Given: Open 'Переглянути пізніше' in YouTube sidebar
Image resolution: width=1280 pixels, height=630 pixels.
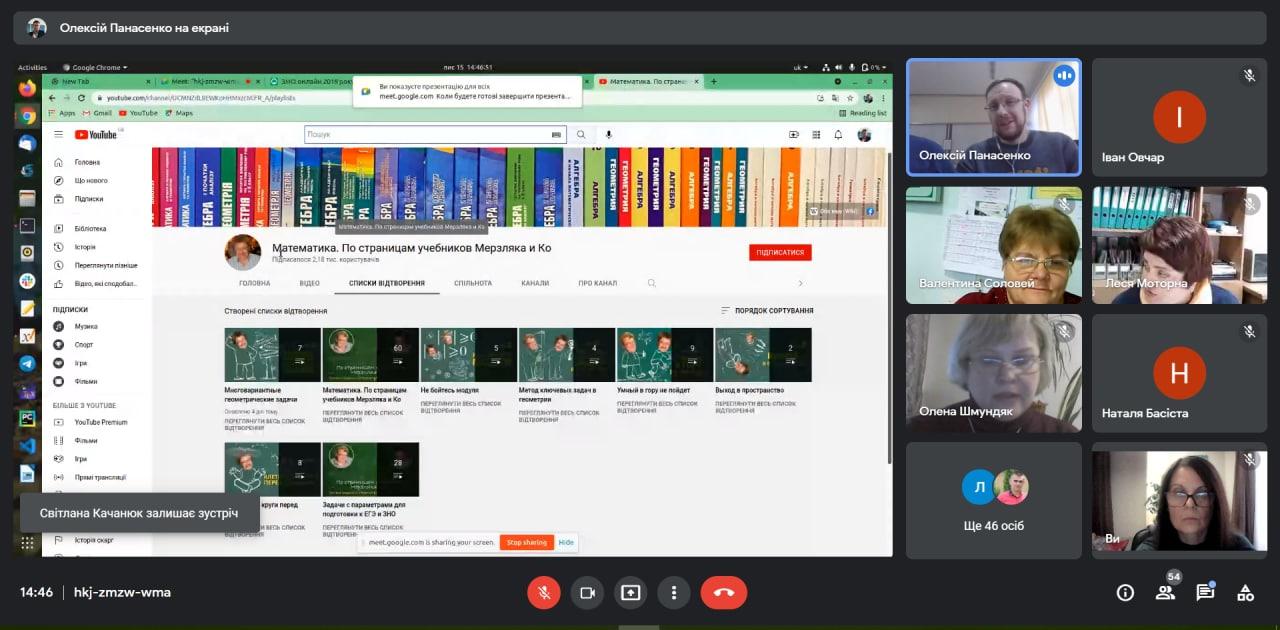Looking at the screenshot, I should tap(97, 265).
